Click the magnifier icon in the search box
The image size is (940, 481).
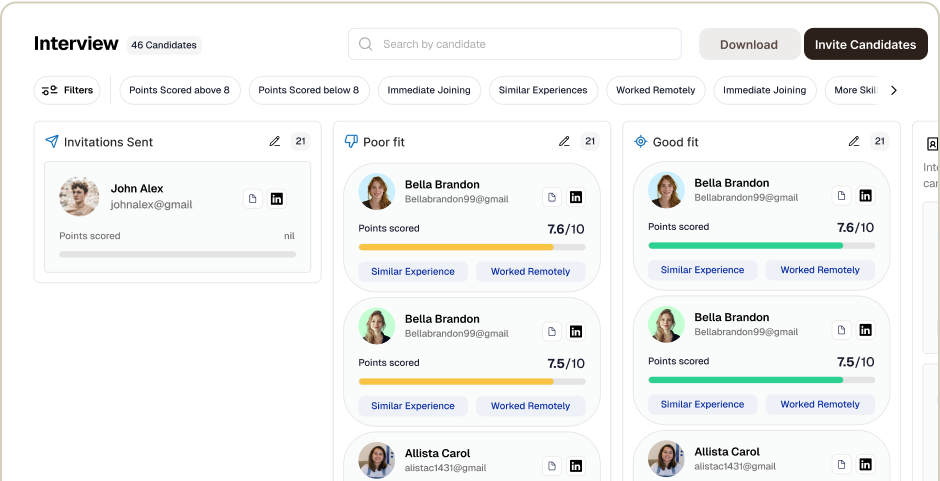tap(365, 44)
